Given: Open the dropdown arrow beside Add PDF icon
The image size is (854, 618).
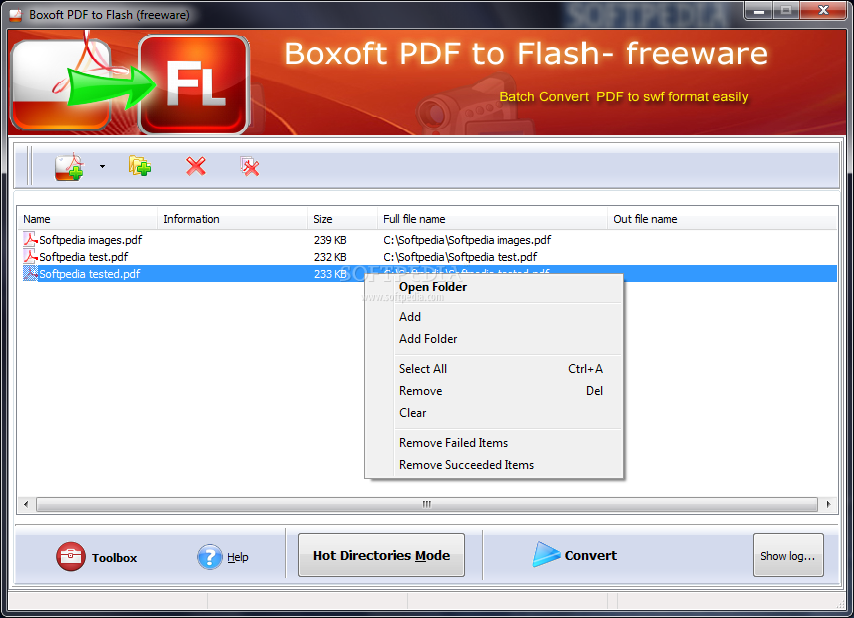Looking at the screenshot, I should [102, 167].
